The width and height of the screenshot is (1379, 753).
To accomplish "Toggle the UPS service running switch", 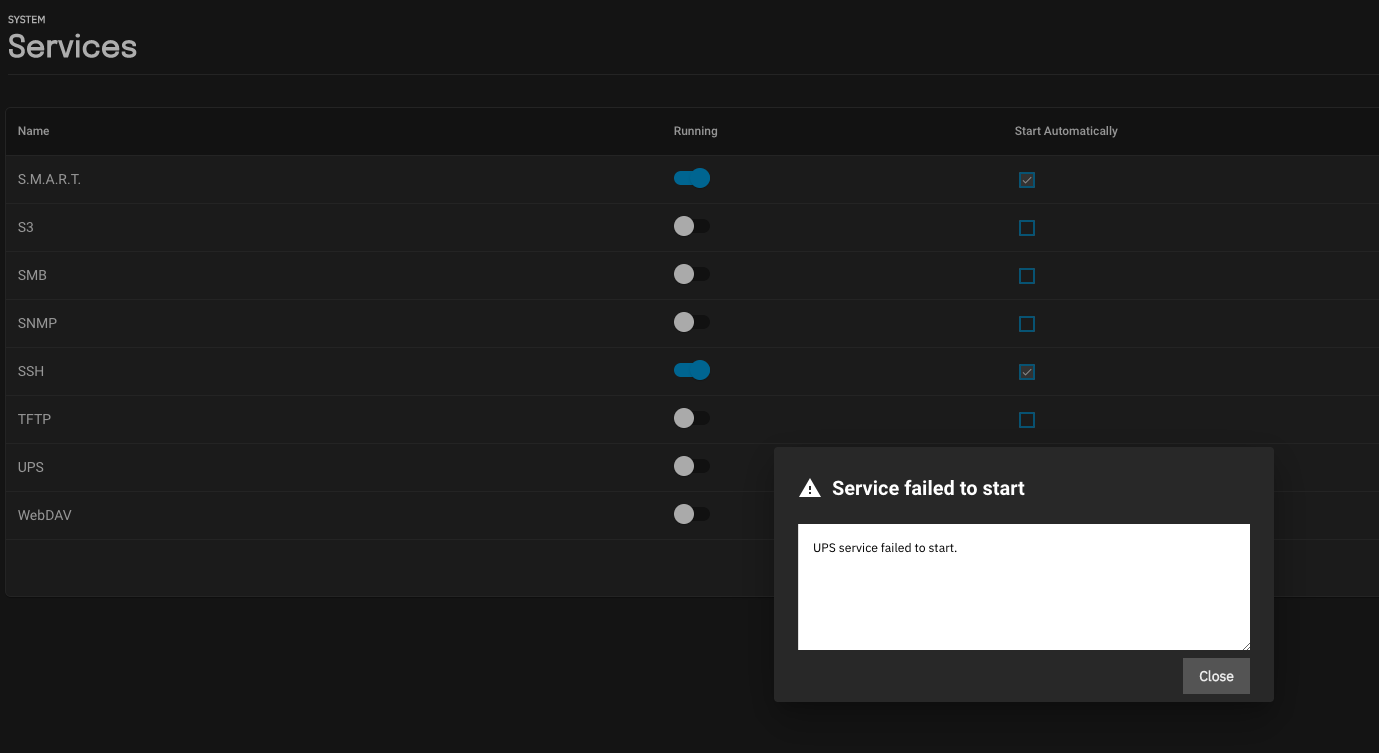I will pyautogui.click(x=692, y=467).
